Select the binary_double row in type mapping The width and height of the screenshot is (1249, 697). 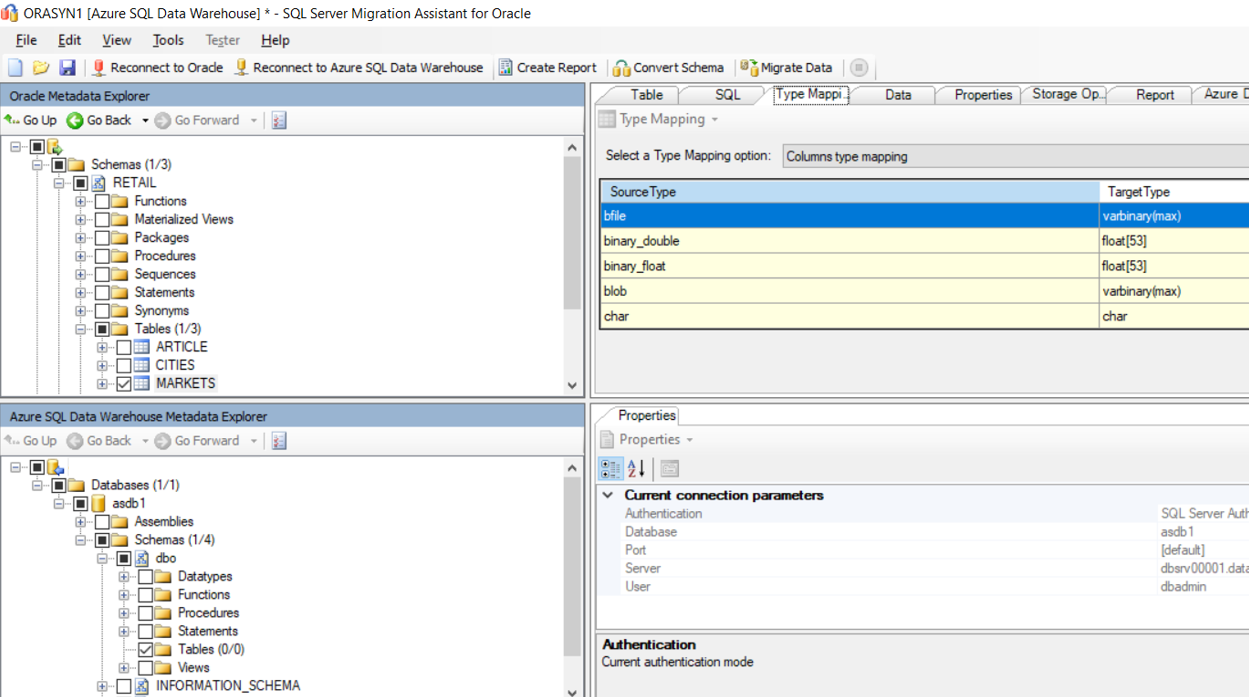click(850, 241)
